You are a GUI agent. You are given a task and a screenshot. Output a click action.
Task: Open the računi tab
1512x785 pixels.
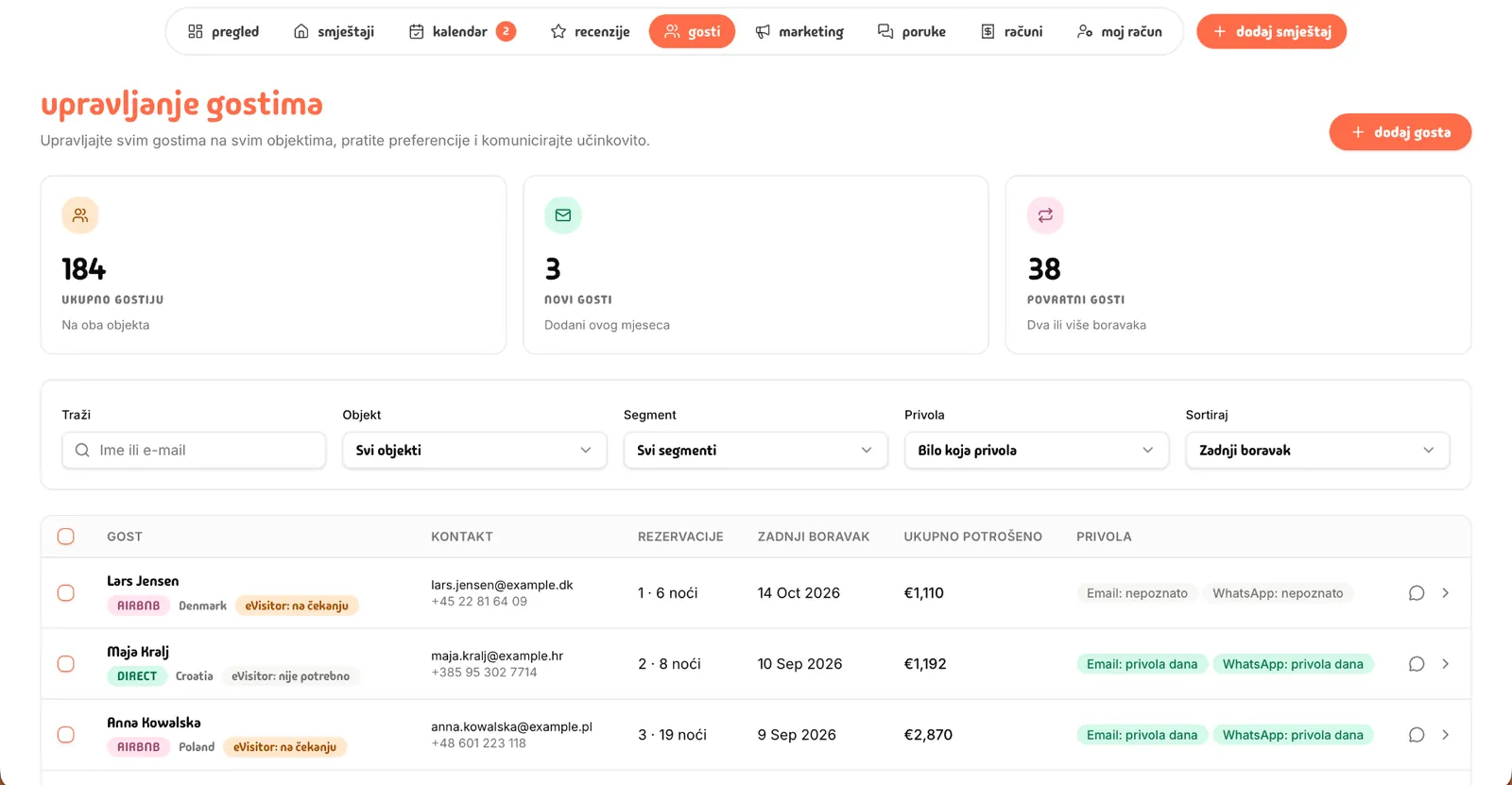point(1011,31)
